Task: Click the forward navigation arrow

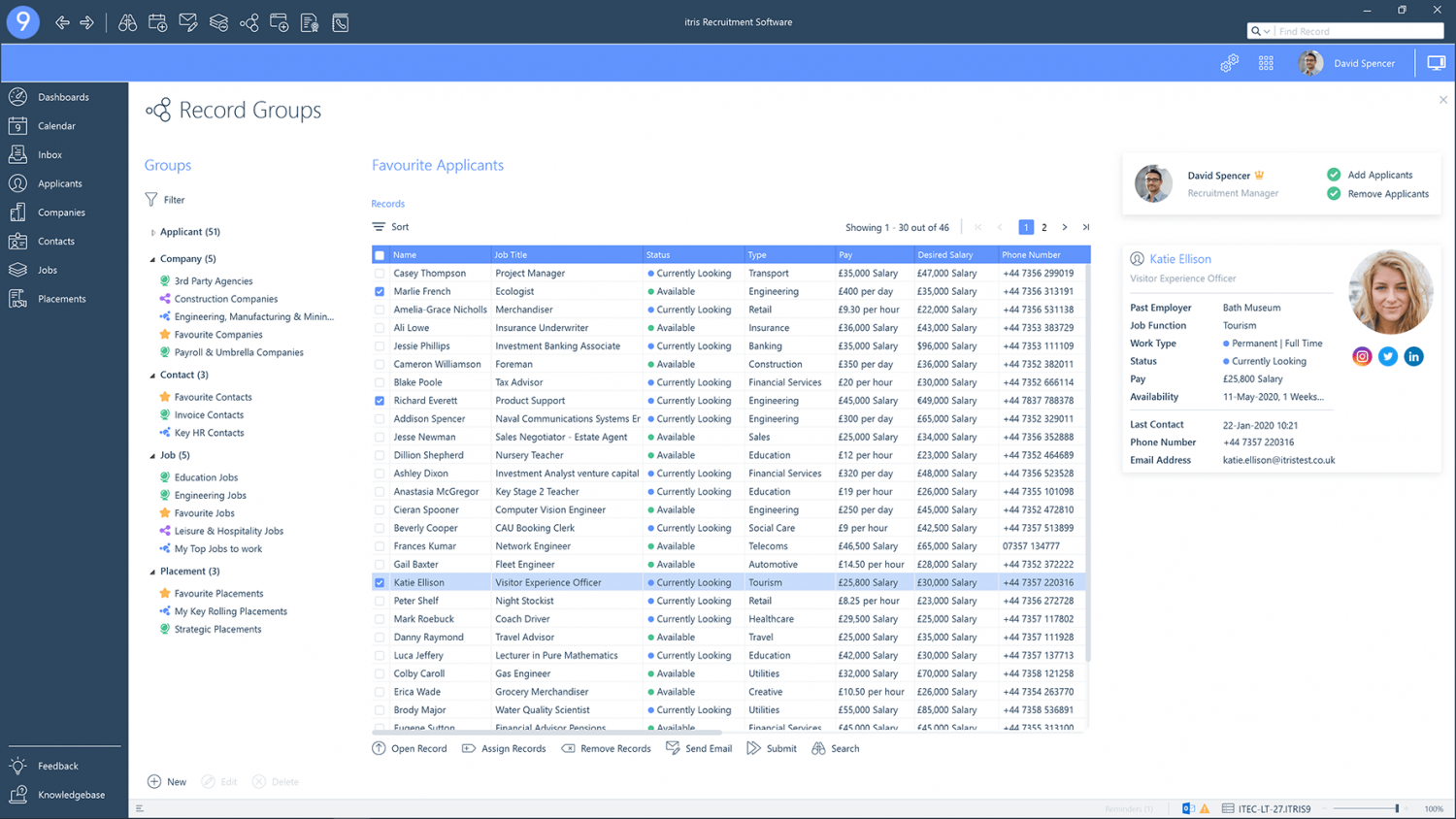Action: coord(87,22)
